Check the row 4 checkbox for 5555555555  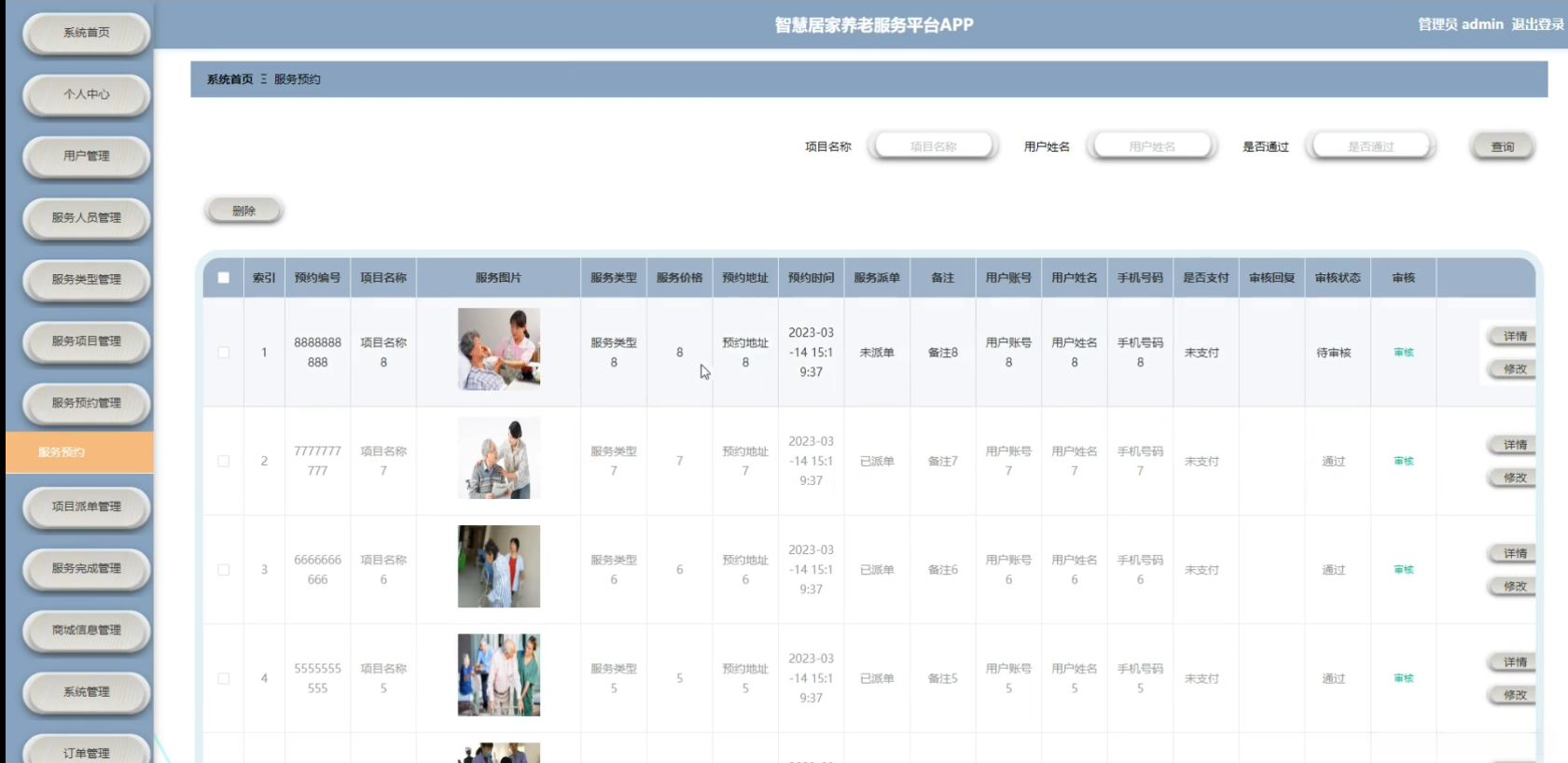224,678
